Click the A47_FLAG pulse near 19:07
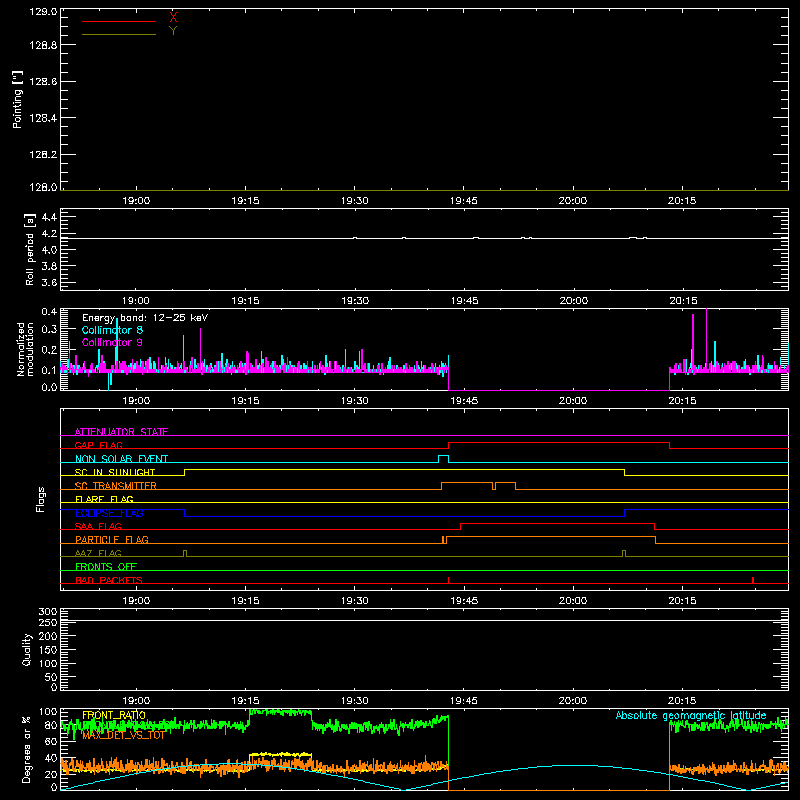This screenshot has height=800, width=800. click(185, 553)
